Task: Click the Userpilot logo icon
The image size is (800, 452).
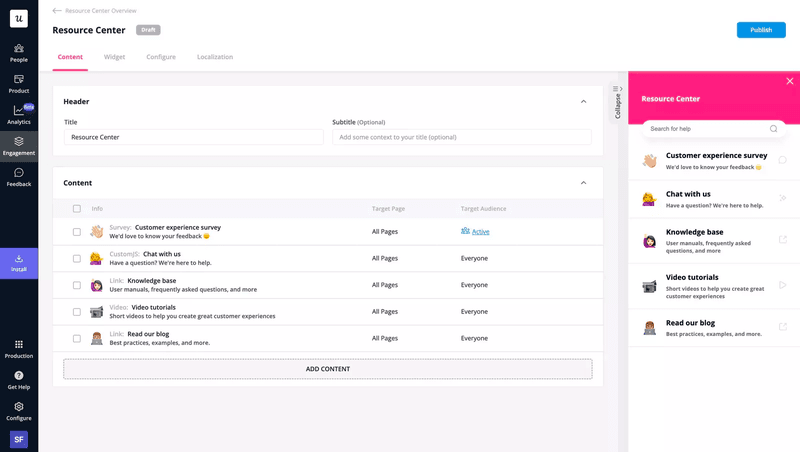Action: click(19, 19)
